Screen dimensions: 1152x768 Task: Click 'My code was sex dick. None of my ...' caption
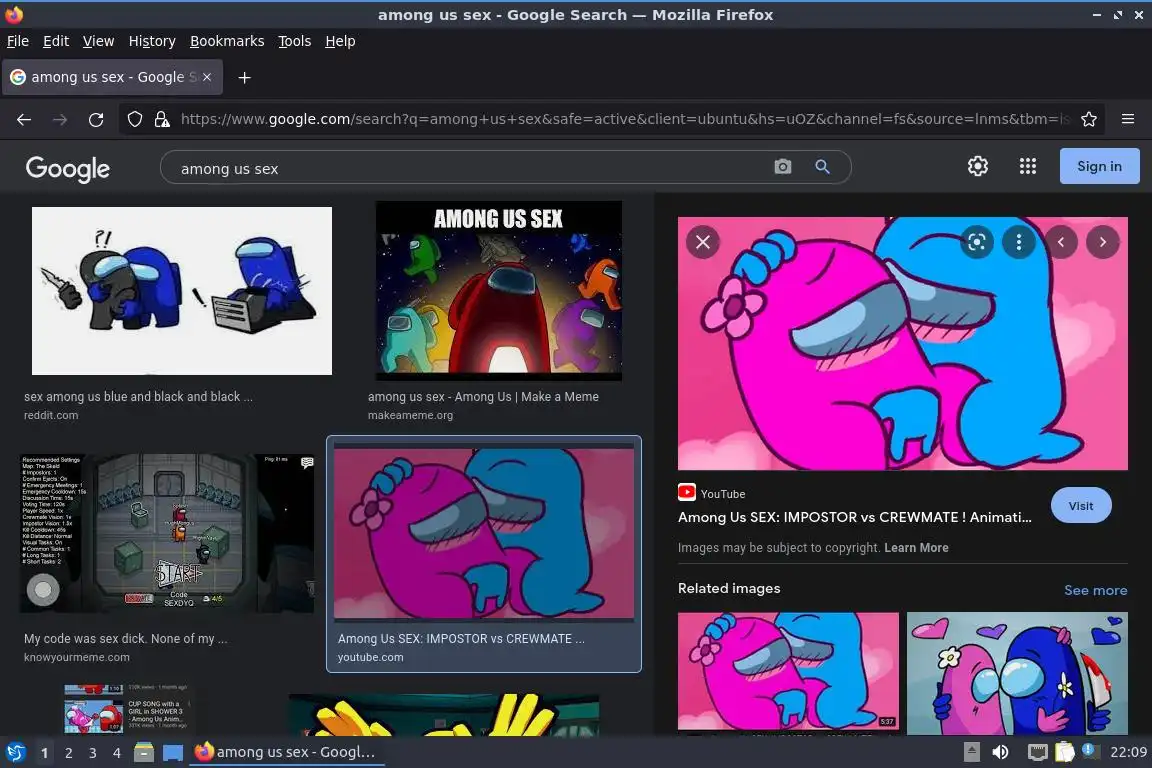(126, 639)
